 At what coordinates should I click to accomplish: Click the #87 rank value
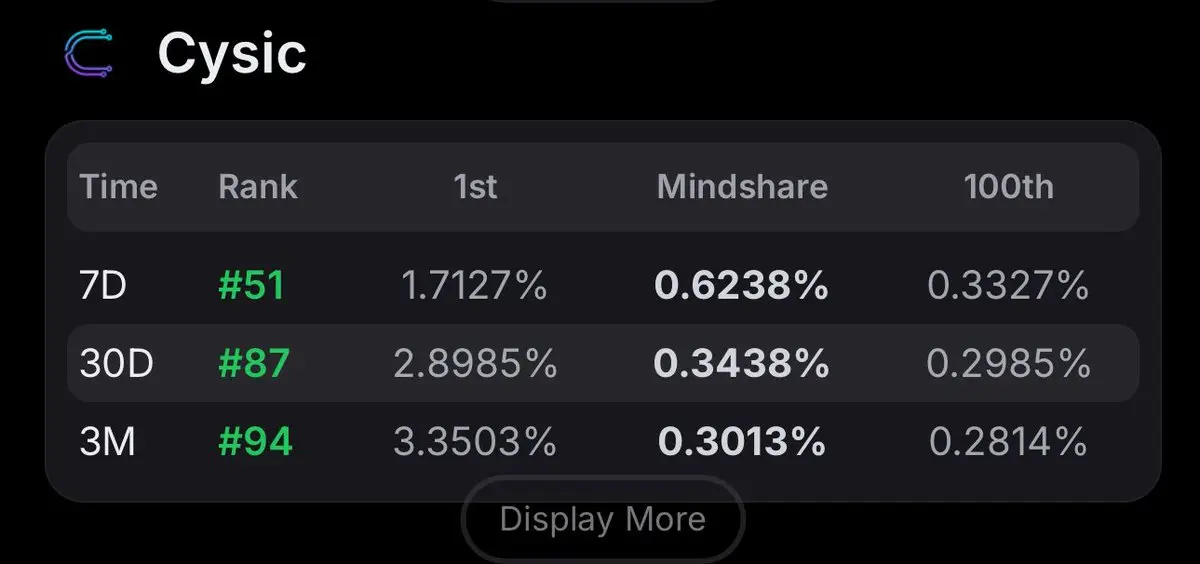[254, 364]
